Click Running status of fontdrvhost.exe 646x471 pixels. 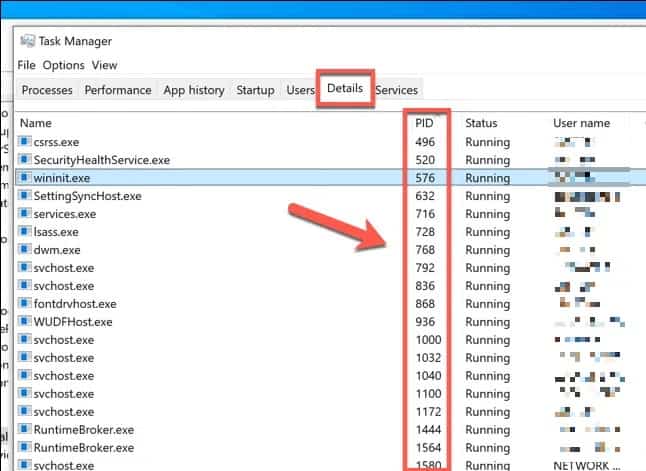[x=487, y=305]
